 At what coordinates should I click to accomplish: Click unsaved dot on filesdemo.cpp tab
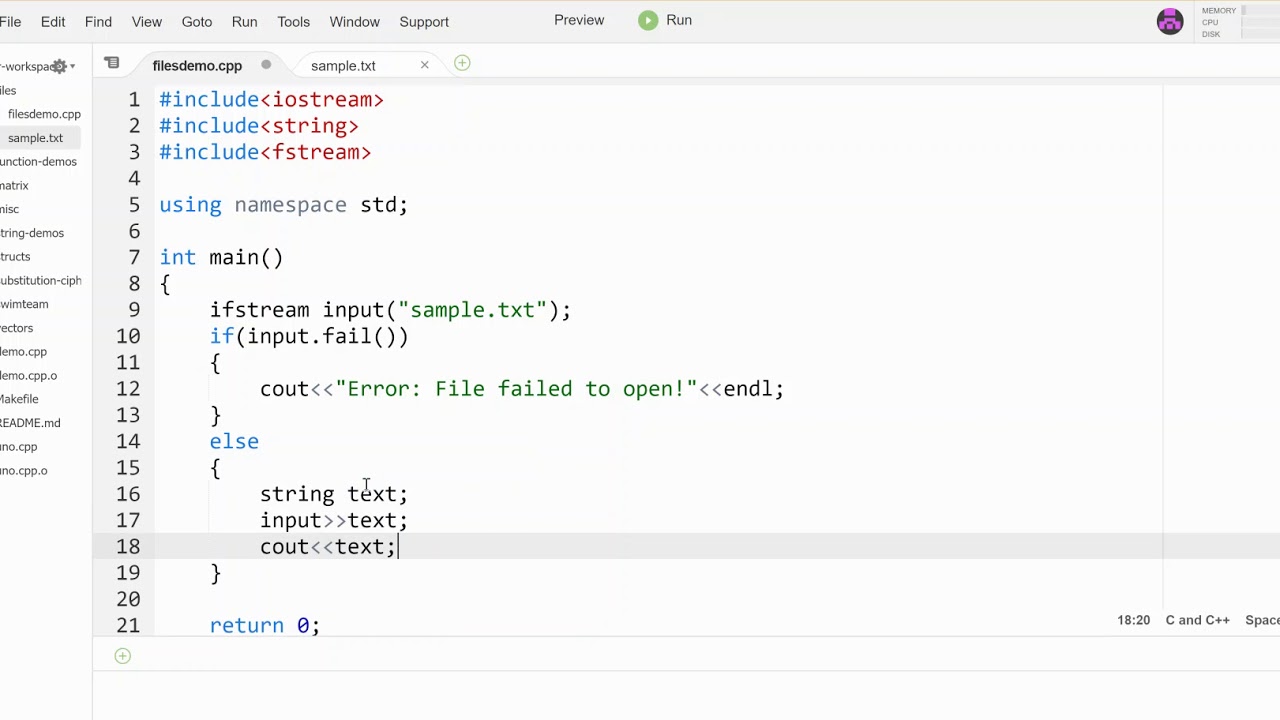[266, 65]
